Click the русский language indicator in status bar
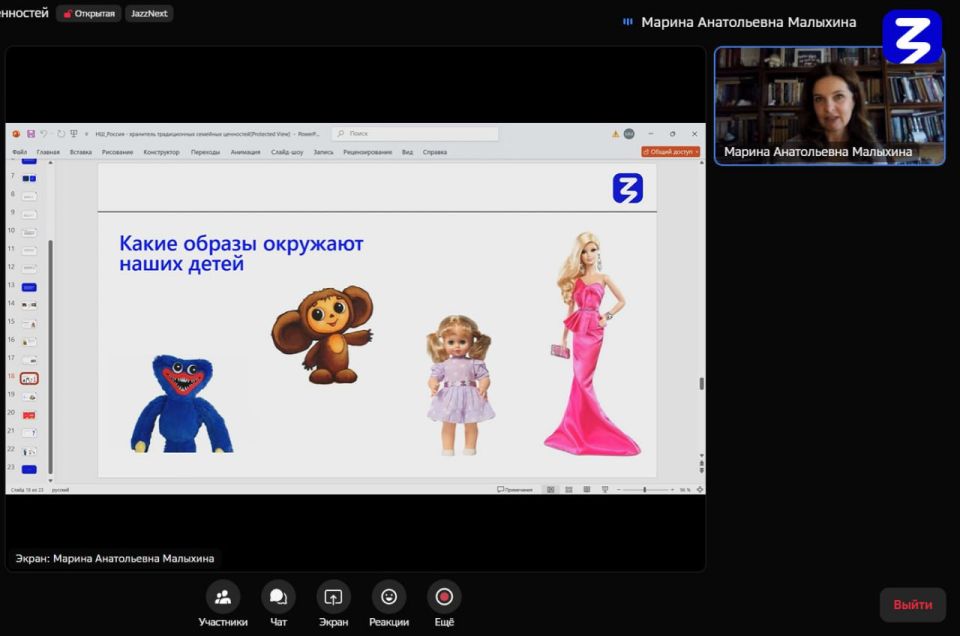This screenshot has height=636, width=960. click(x=61, y=490)
